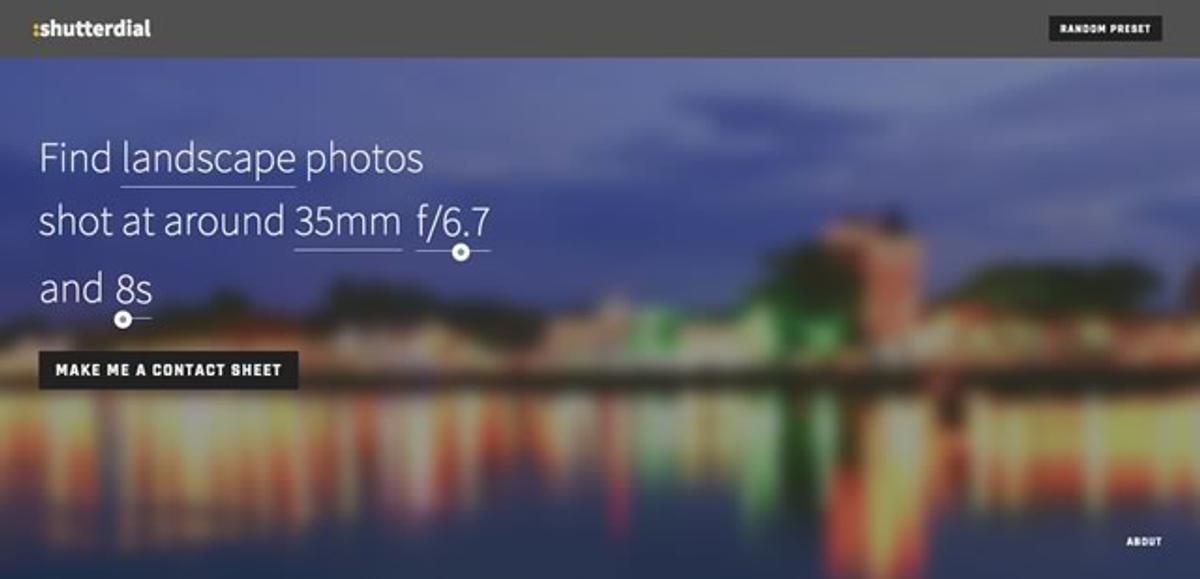Click the aperture slider handle
This screenshot has height=579, width=1200.
click(460, 252)
